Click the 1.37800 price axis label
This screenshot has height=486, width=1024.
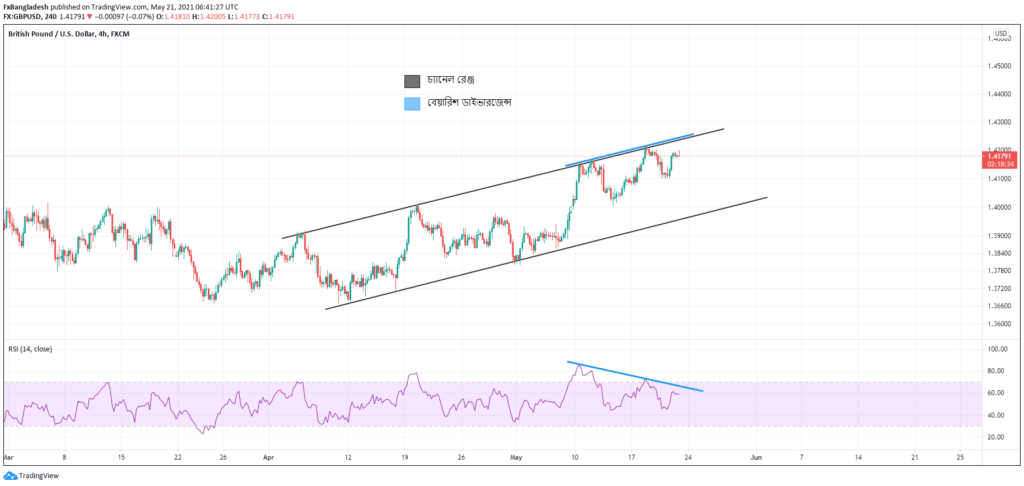tap(1000, 270)
